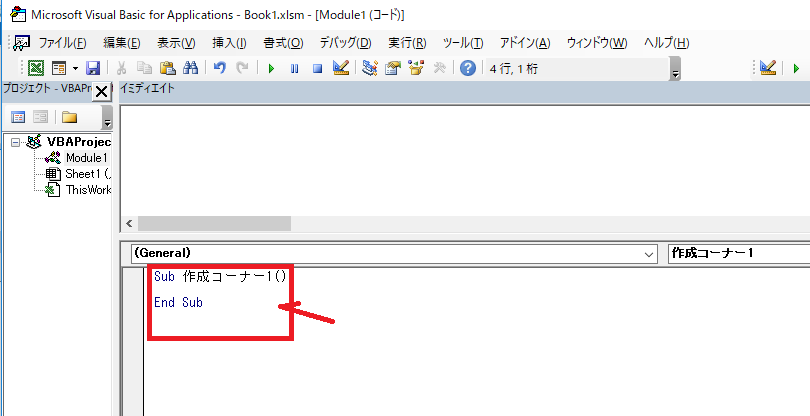Click the End Sub code line

pyautogui.click(x=178, y=303)
